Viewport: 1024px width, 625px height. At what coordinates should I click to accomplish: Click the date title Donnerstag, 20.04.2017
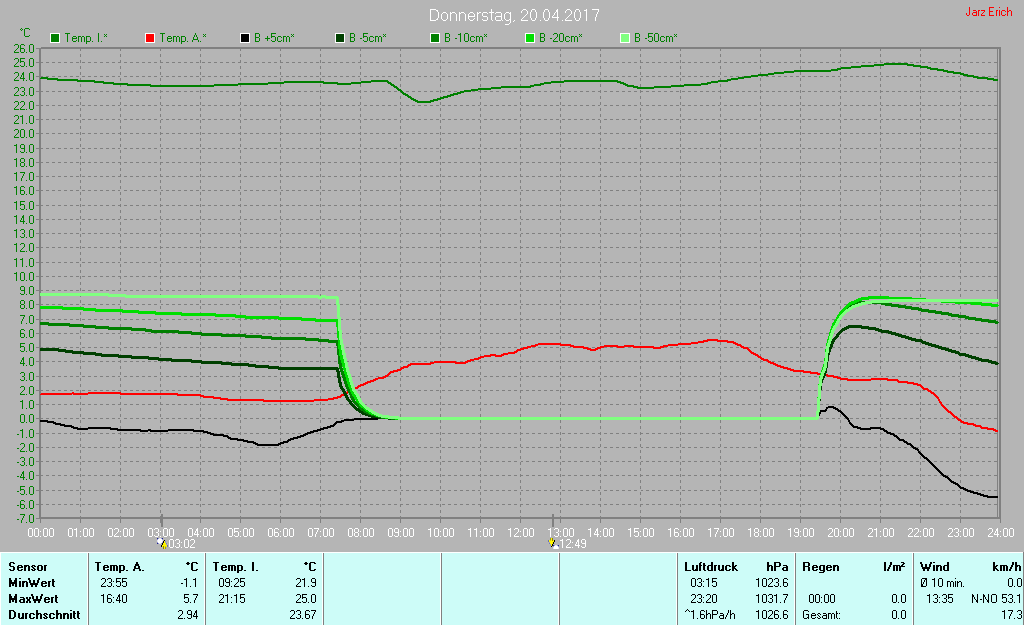pos(514,15)
